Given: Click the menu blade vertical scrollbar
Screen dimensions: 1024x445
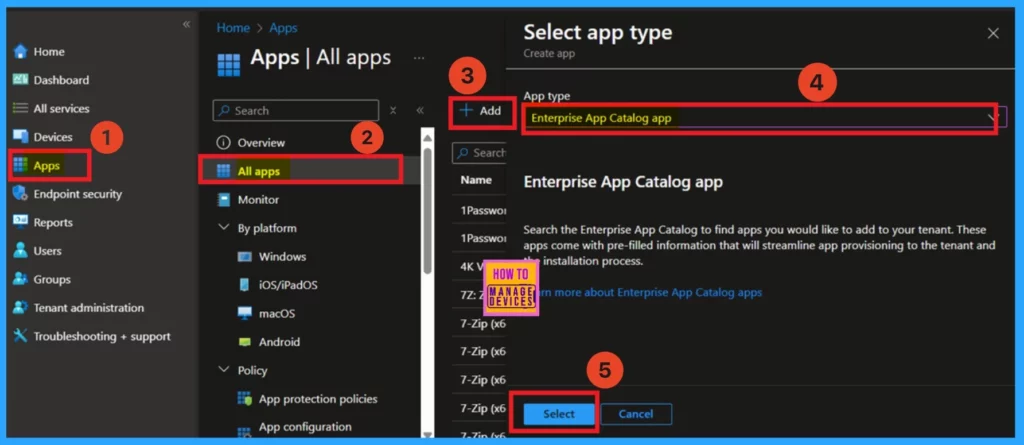Looking at the screenshot, I should [x=427, y=209].
